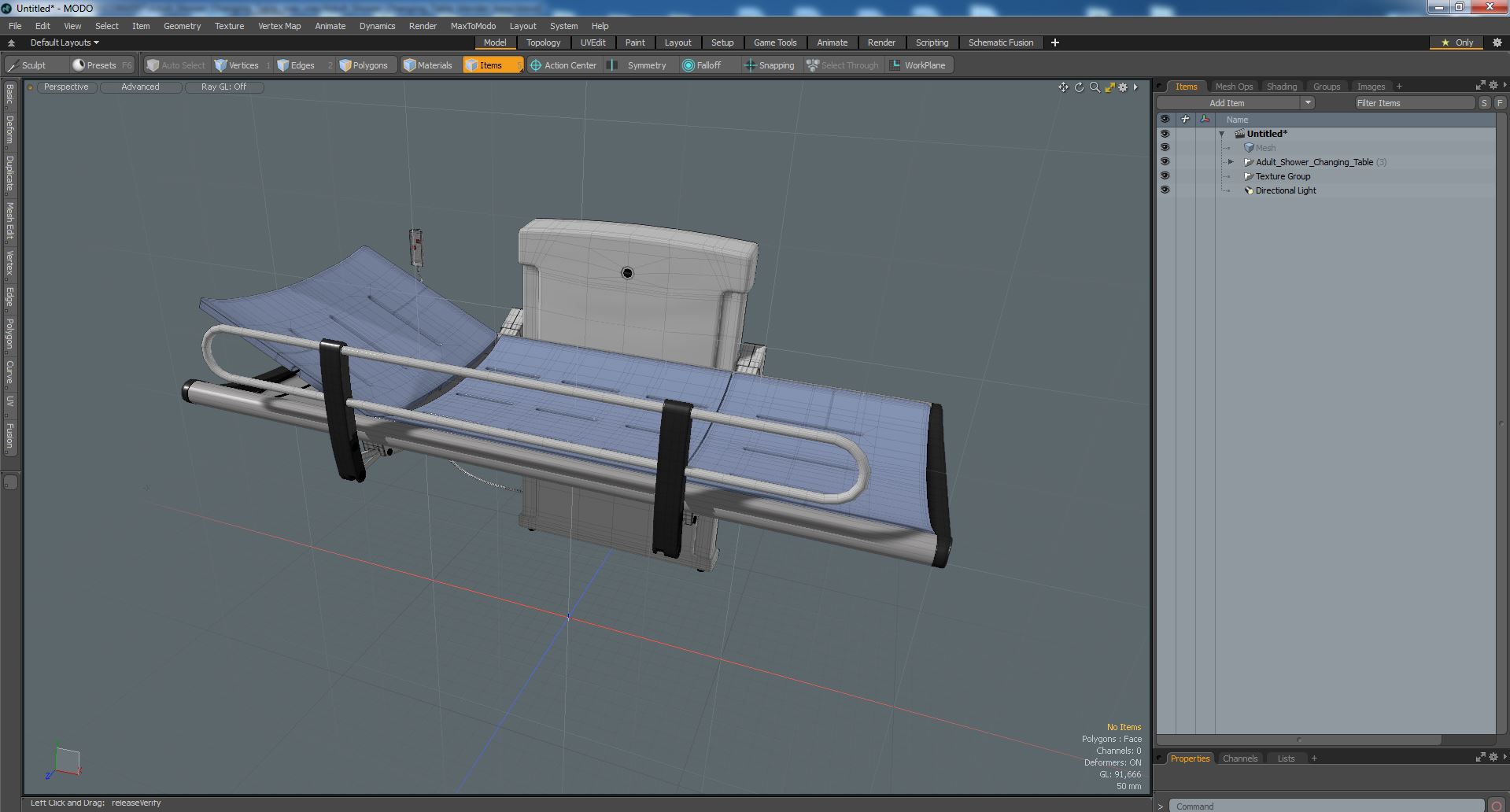The height and width of the screenshot is (812, 1510).
Task: Switch to the Schematic Fusion layout tab
Action: [1000, 42]
